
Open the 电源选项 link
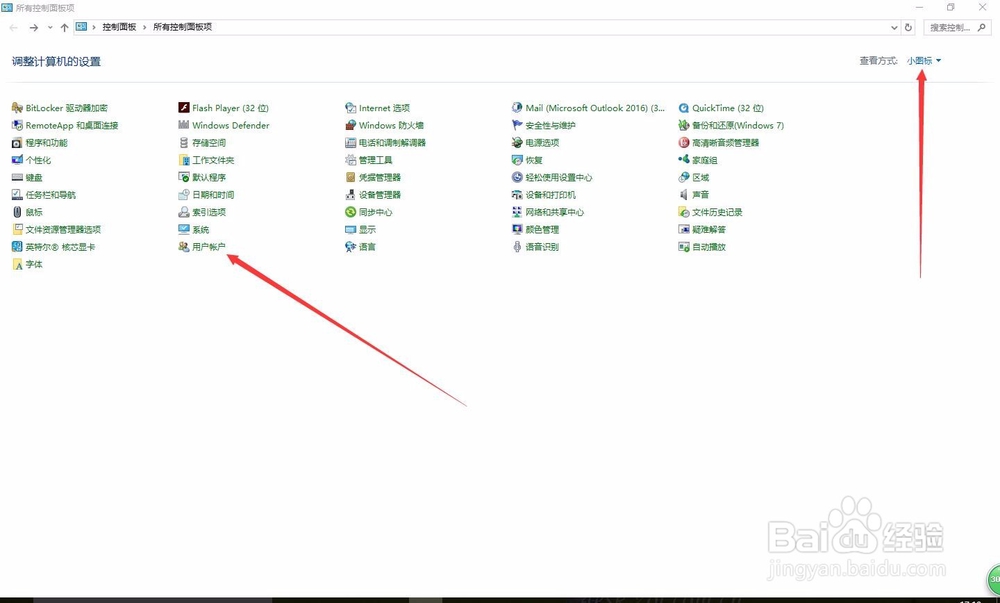[541, 143]
